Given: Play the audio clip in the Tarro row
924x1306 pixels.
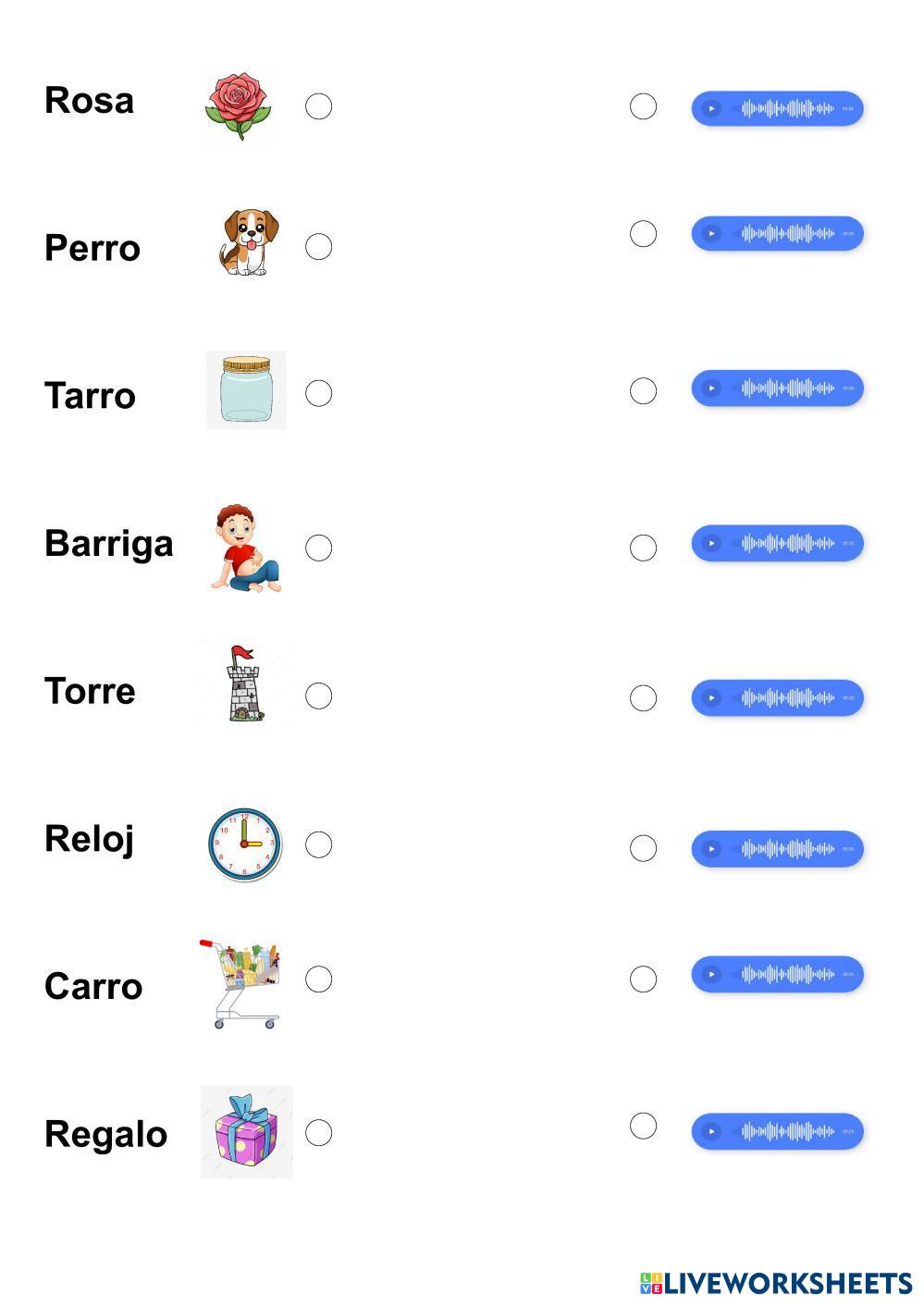Looking at the screenshot, I should [711, 388].
